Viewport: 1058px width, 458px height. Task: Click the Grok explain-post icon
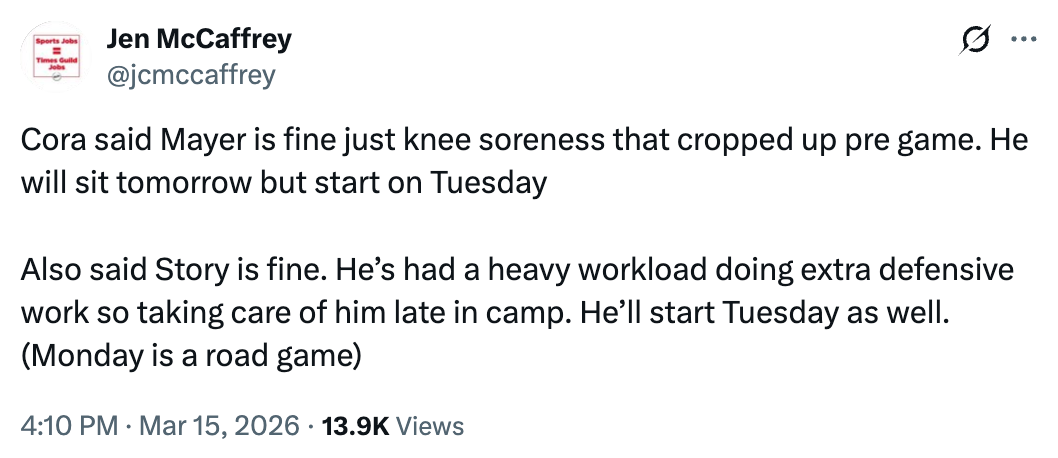click(x=975, y=41)
